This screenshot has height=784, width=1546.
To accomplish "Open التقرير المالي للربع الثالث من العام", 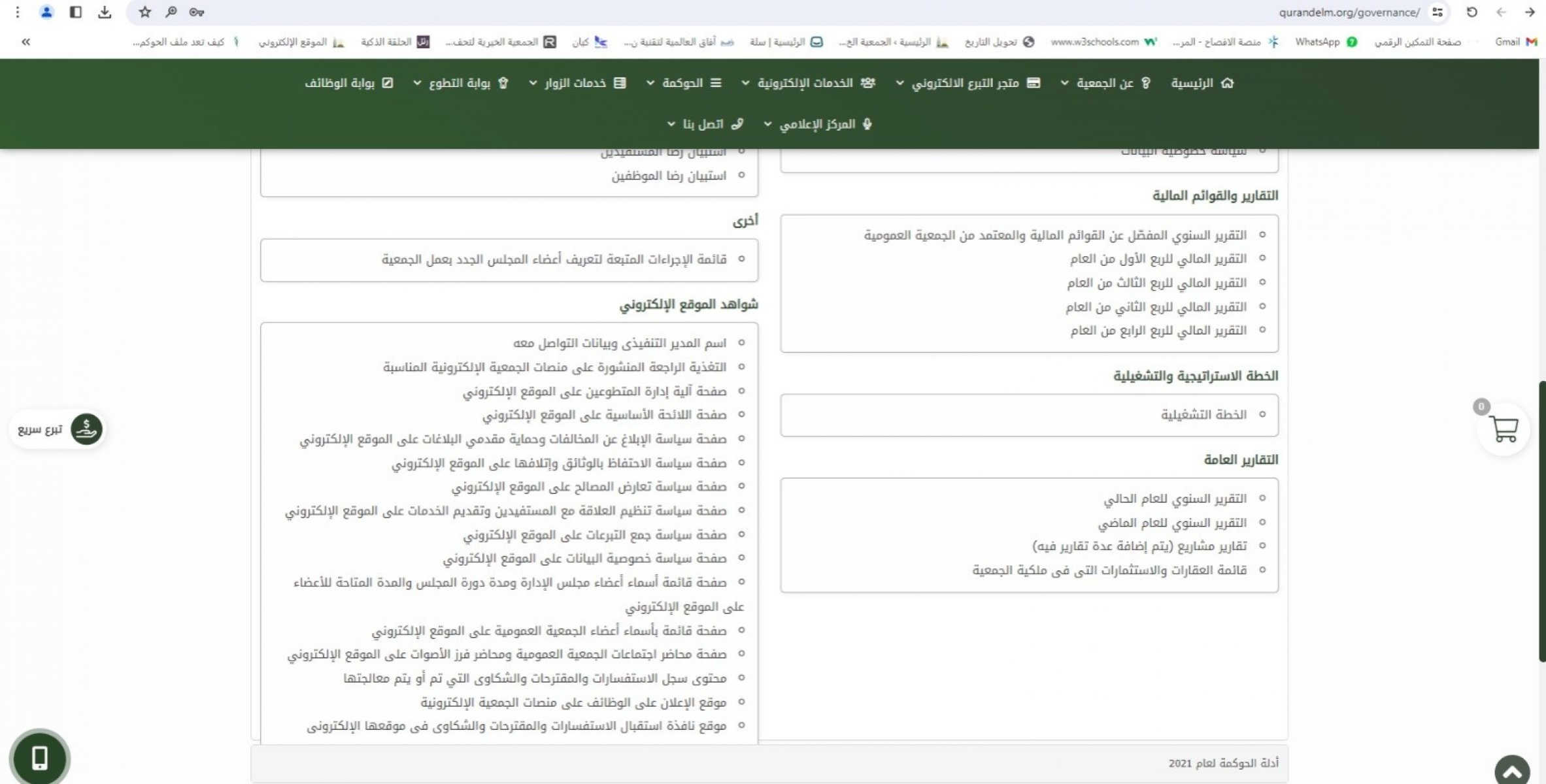I will (x=1156, y=284).
